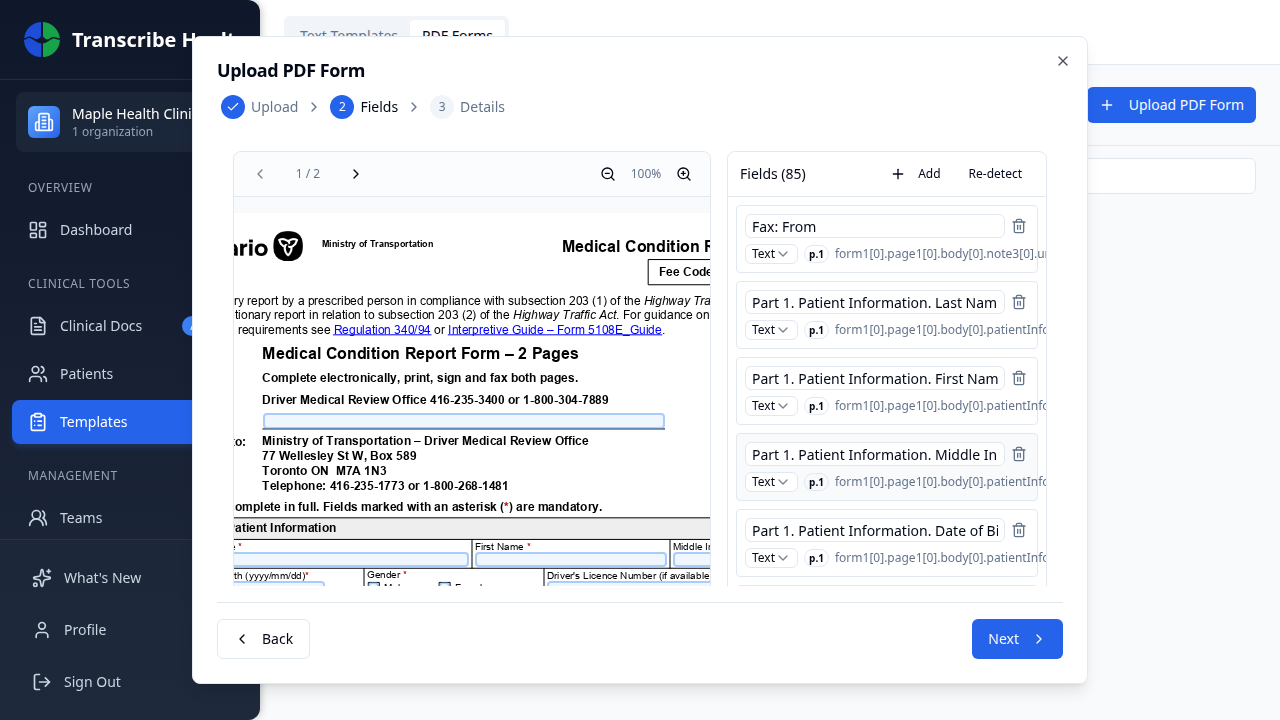Image resolution: width=1280 pixels, height=720 pixels.
Task: Go to the next PDF page
Action: (356, 173)
